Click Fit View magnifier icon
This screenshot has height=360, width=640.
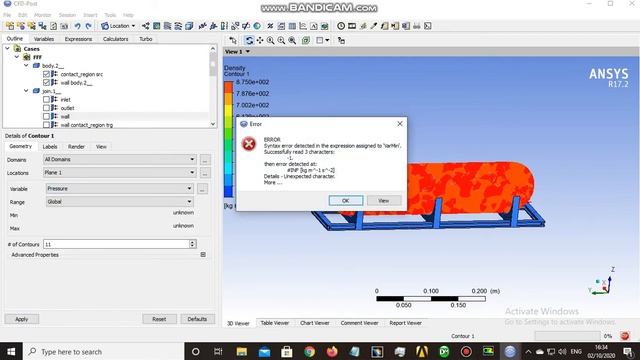coord(292,40)
